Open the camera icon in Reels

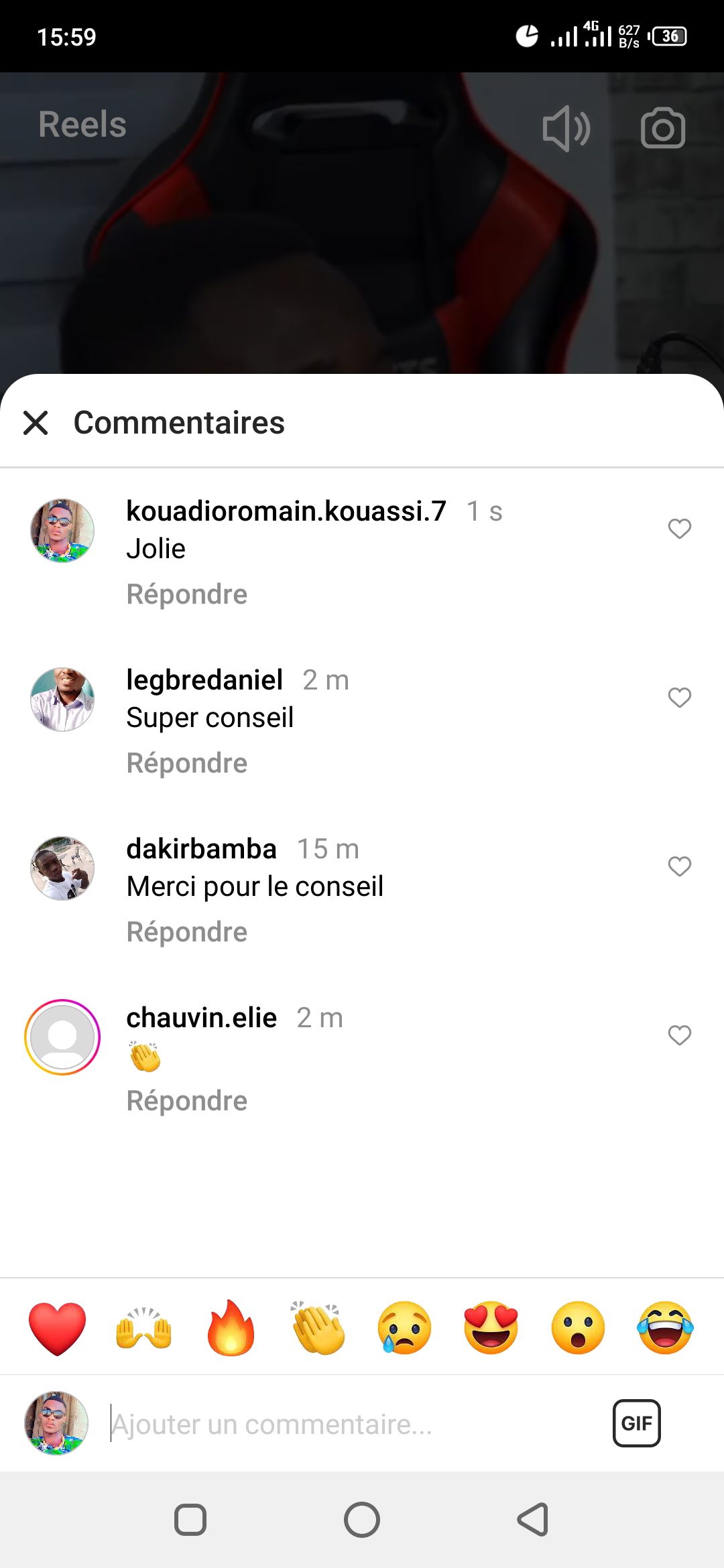[662, 128]
